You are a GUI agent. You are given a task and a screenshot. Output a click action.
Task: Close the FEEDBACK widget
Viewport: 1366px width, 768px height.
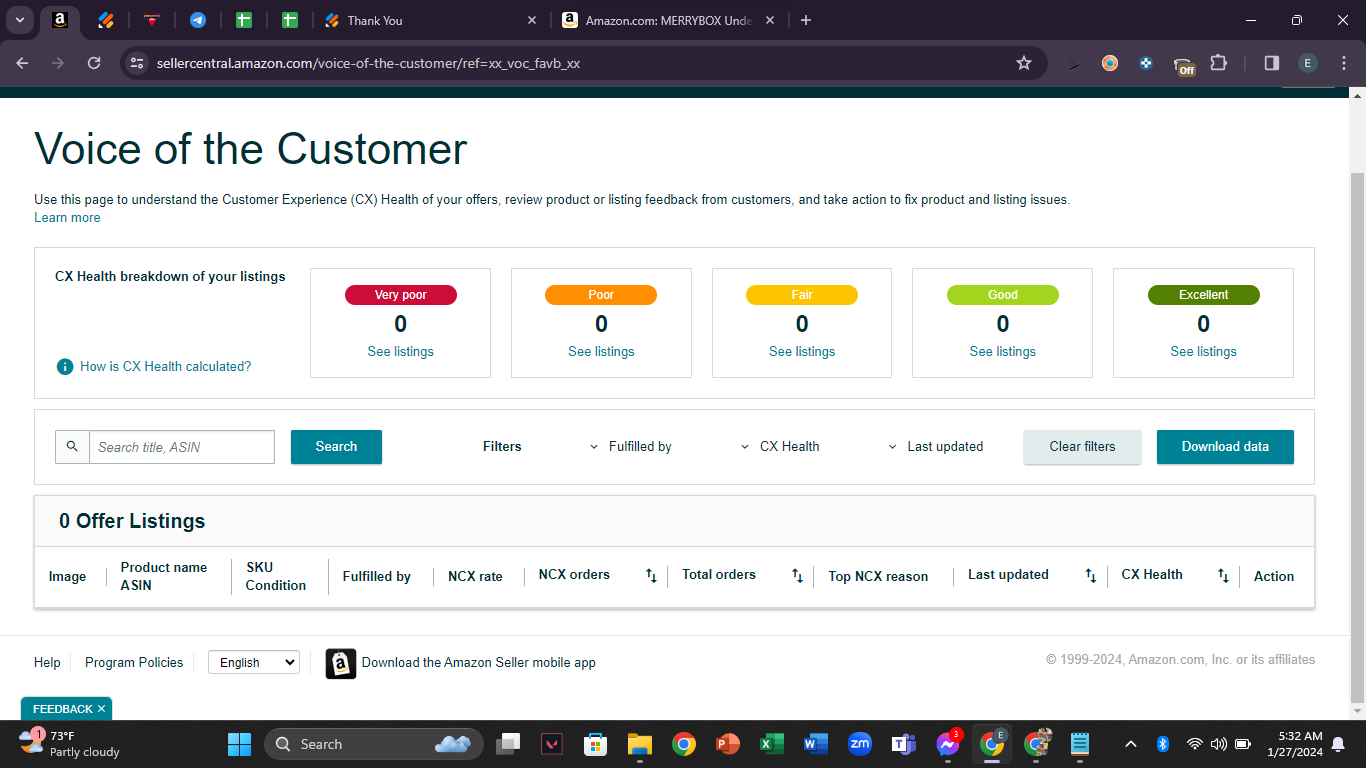click(x=101, y=709)
